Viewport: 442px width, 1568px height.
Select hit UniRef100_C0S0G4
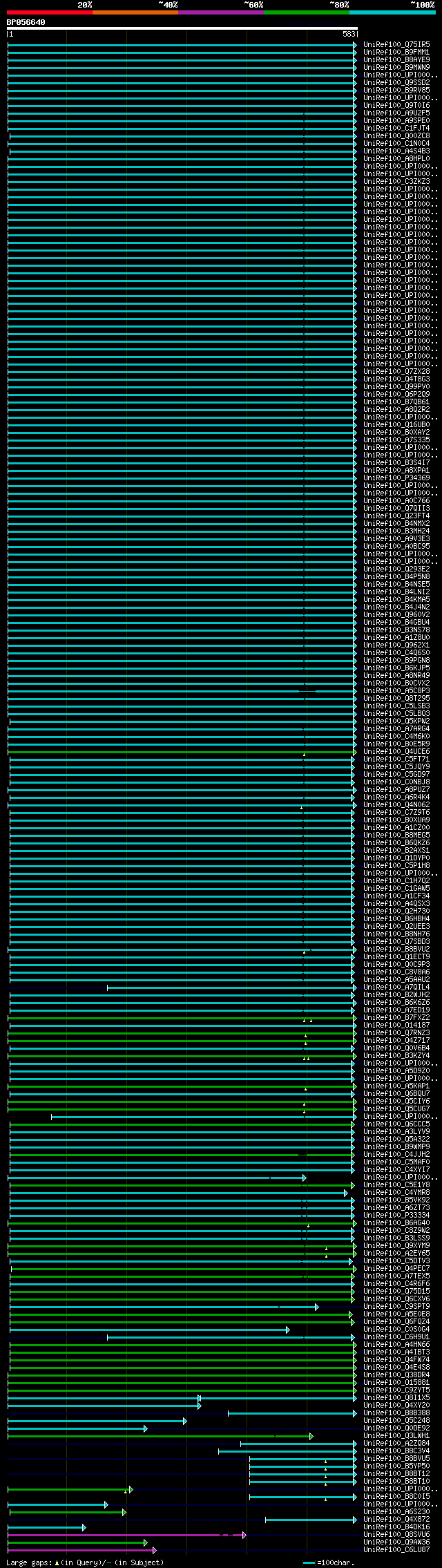396,1329
